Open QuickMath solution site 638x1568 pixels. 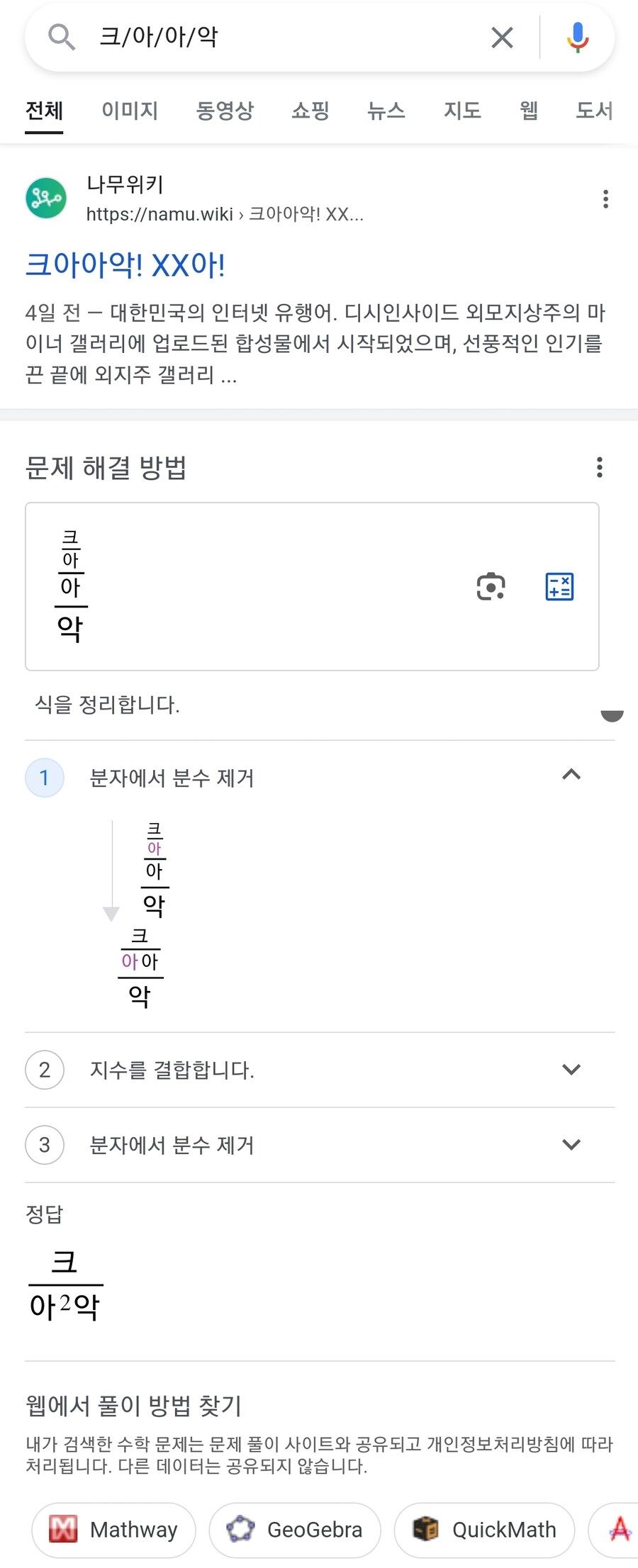point(484,1530)
